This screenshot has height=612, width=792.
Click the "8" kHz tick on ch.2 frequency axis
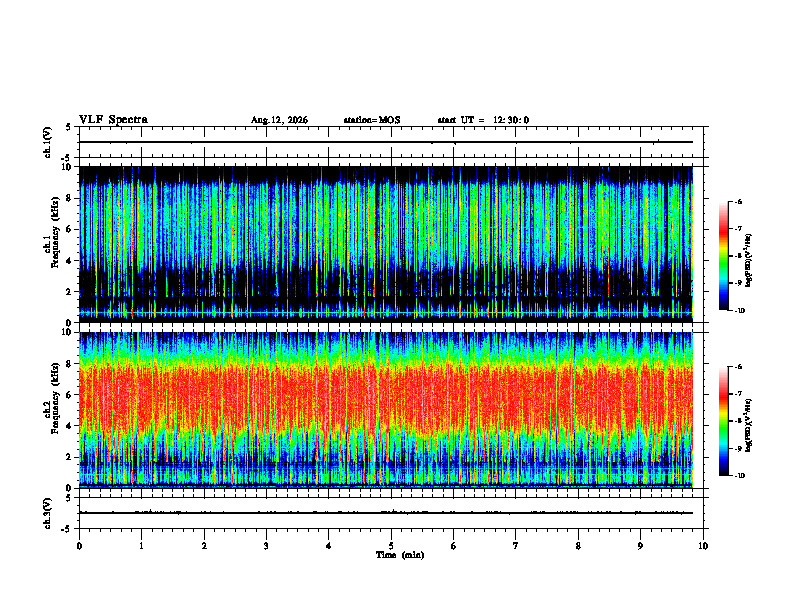tap(70, 364)
